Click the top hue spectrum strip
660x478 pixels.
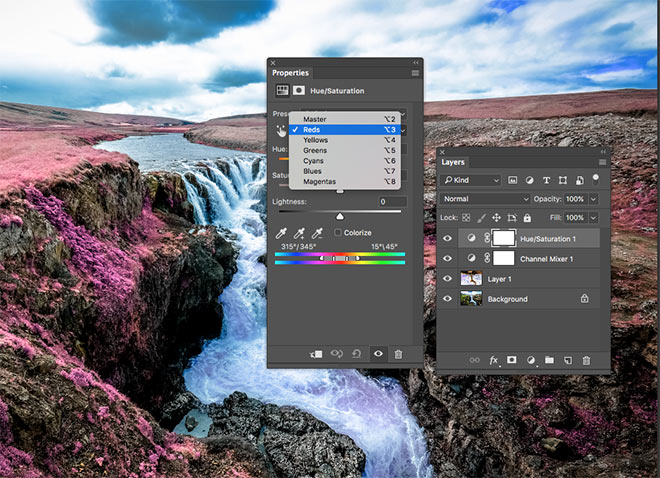coord(340,254)
